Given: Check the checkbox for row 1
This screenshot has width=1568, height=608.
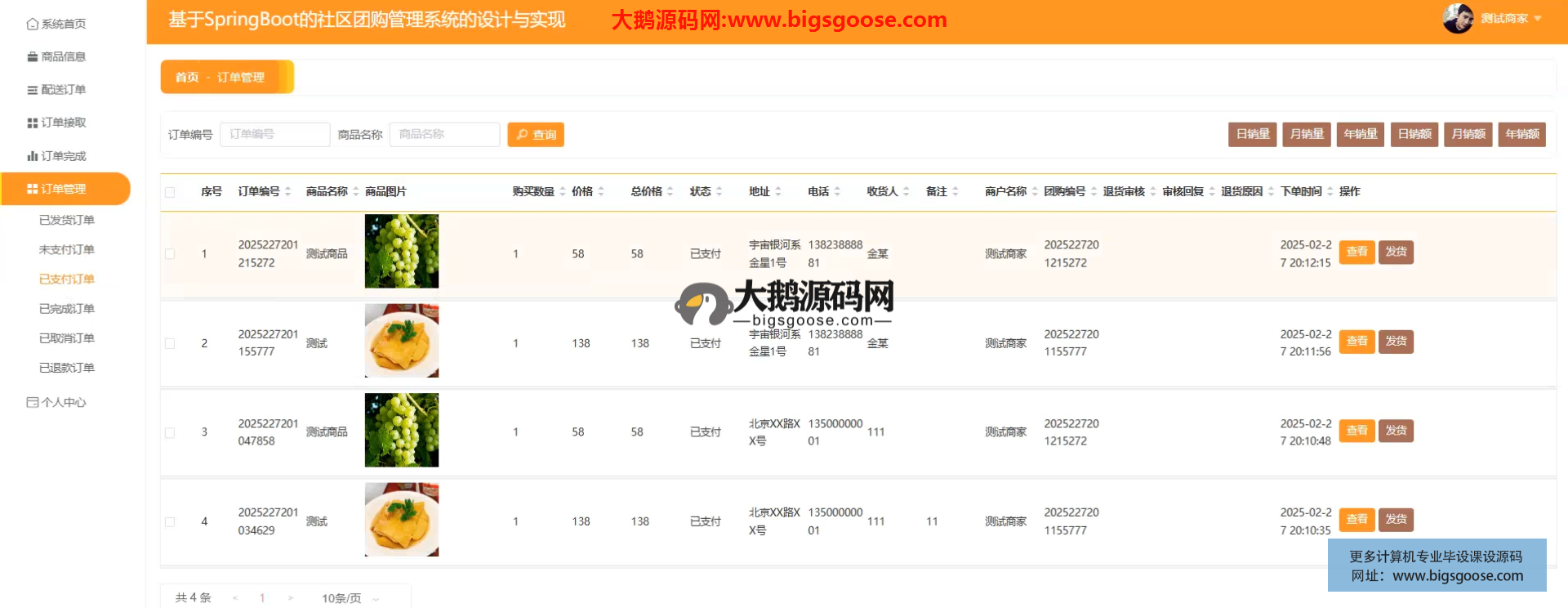Looking at the screenshot, I should pos(170,254).
